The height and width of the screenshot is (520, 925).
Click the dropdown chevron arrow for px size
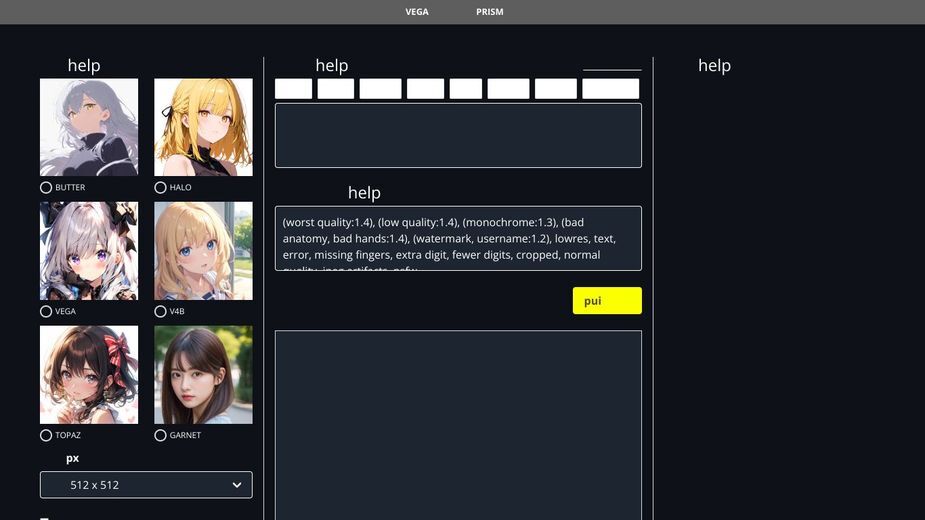pos(237,485)
